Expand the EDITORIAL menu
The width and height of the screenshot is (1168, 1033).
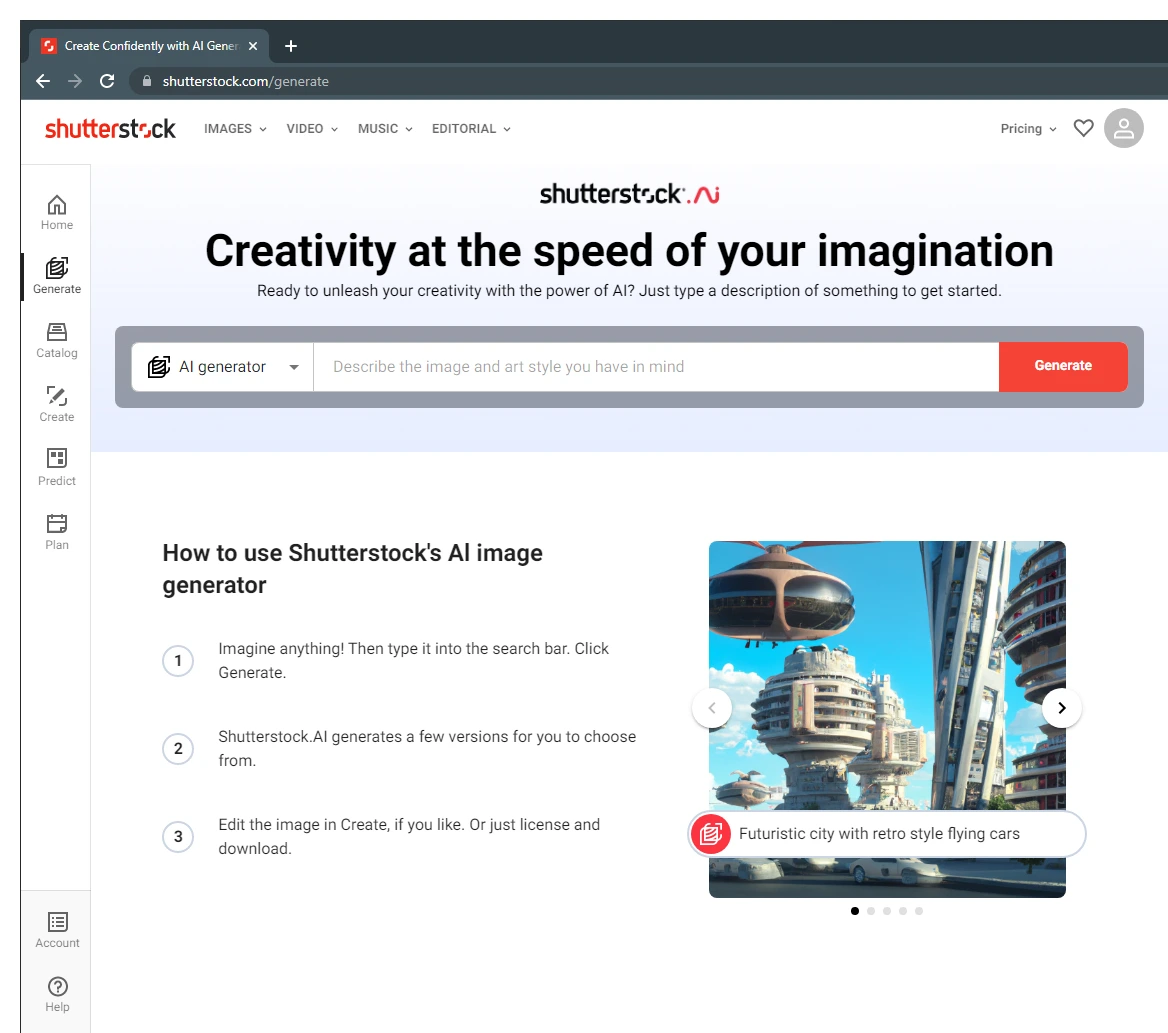[x=472, y=129]
